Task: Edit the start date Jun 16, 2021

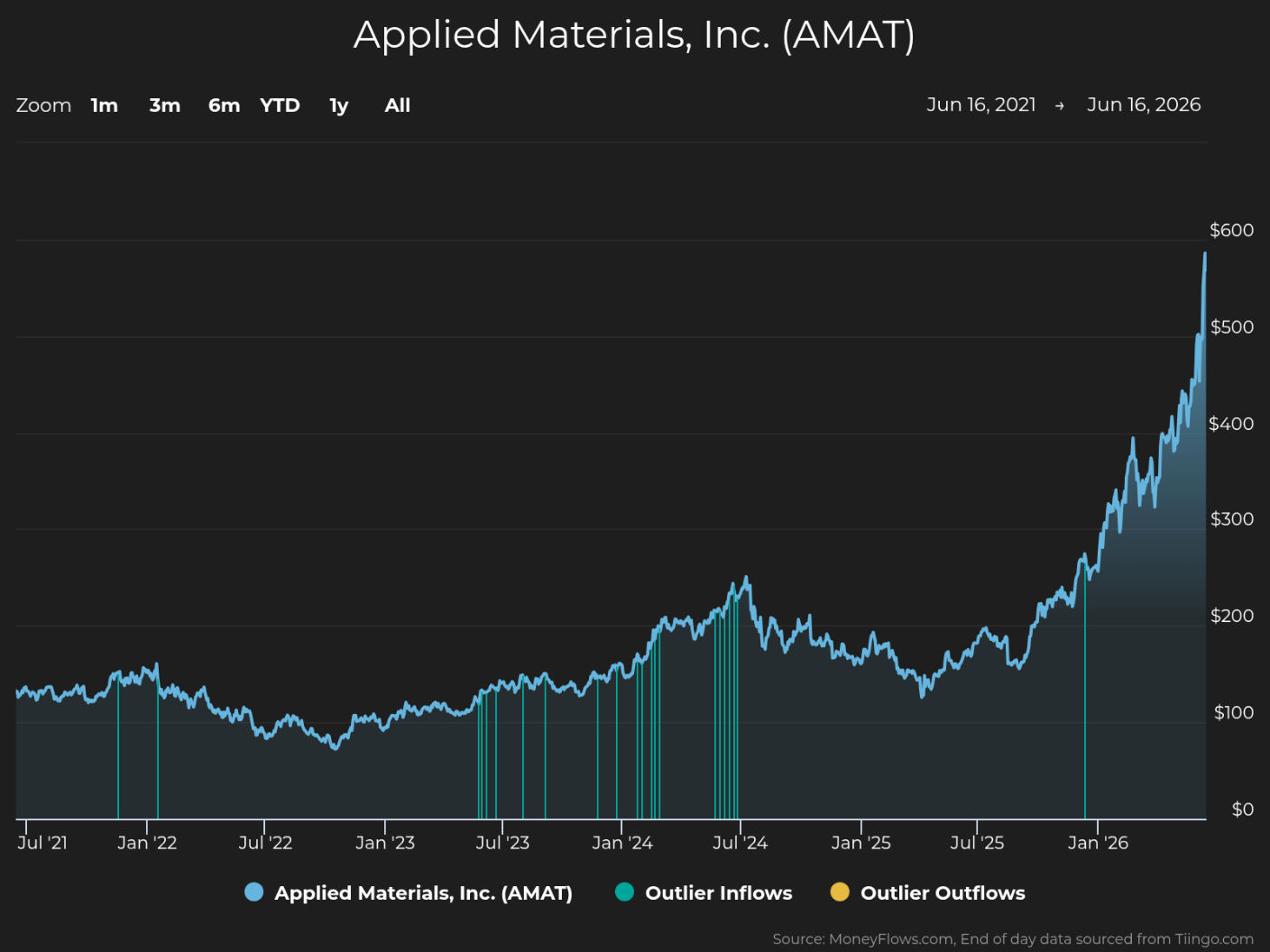Action: point(981,105)
